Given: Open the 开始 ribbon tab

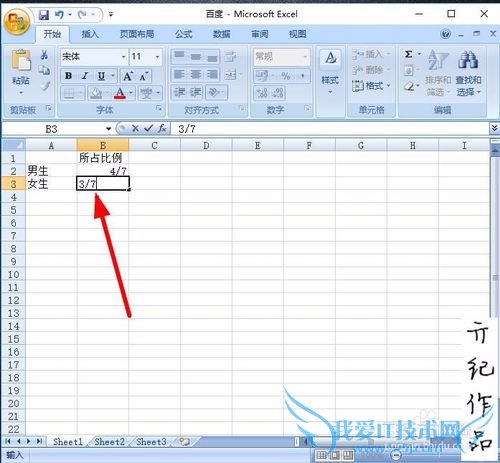Looking at the screenshot, I should coord(52,34).
